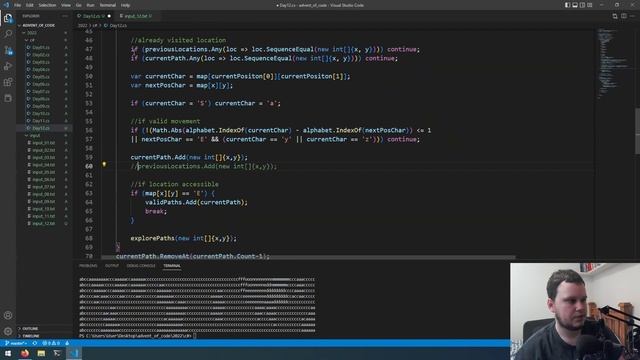Switch to the Debug Console panel tab
The width and height of the screenshot is (640, 360).
pos(141,266)
